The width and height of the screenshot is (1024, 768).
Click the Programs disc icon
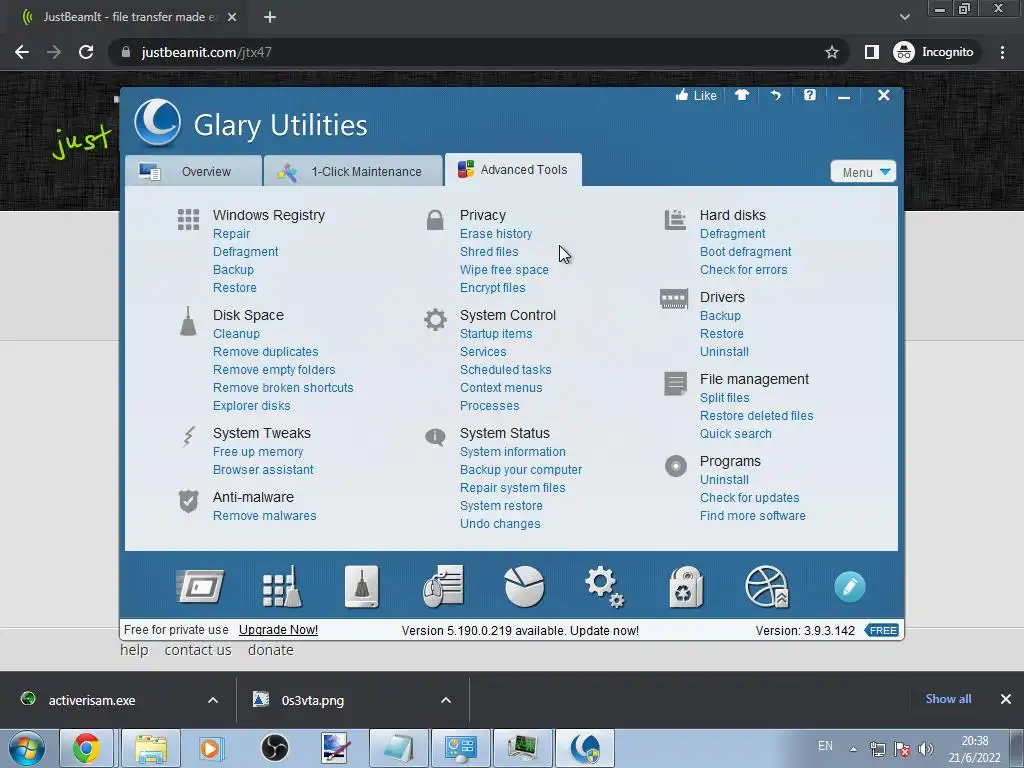pos(676,466)
